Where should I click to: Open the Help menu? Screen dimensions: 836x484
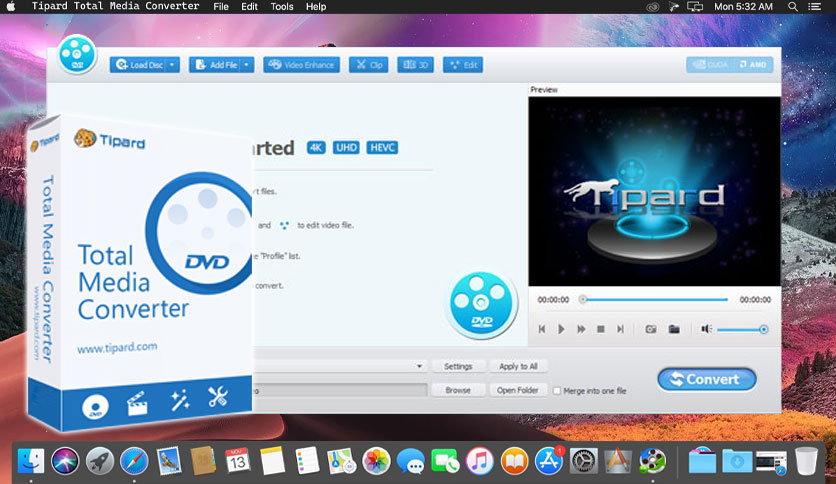pos(316,6)
